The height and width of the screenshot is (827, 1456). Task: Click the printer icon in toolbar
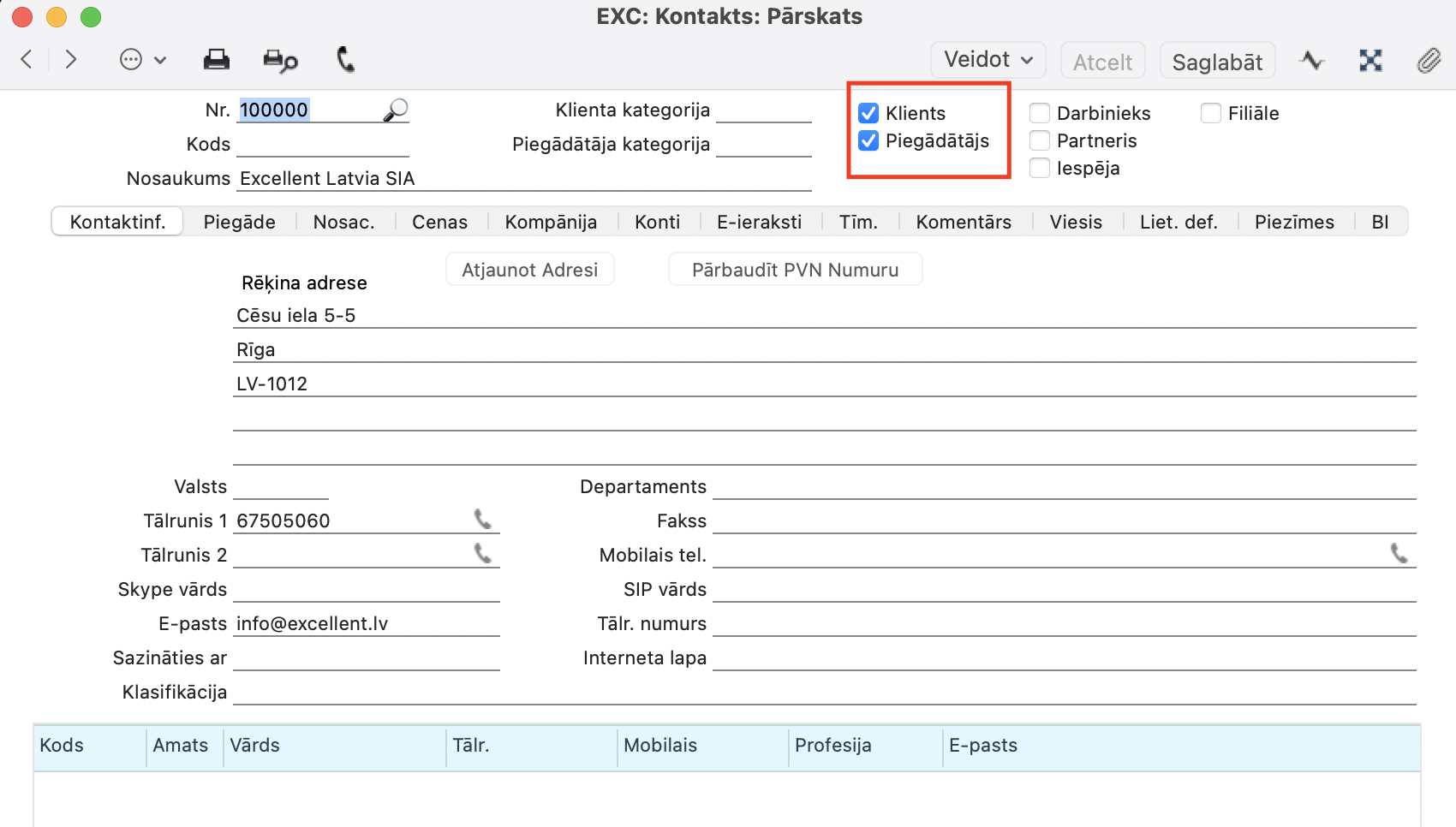coord(216,60)
